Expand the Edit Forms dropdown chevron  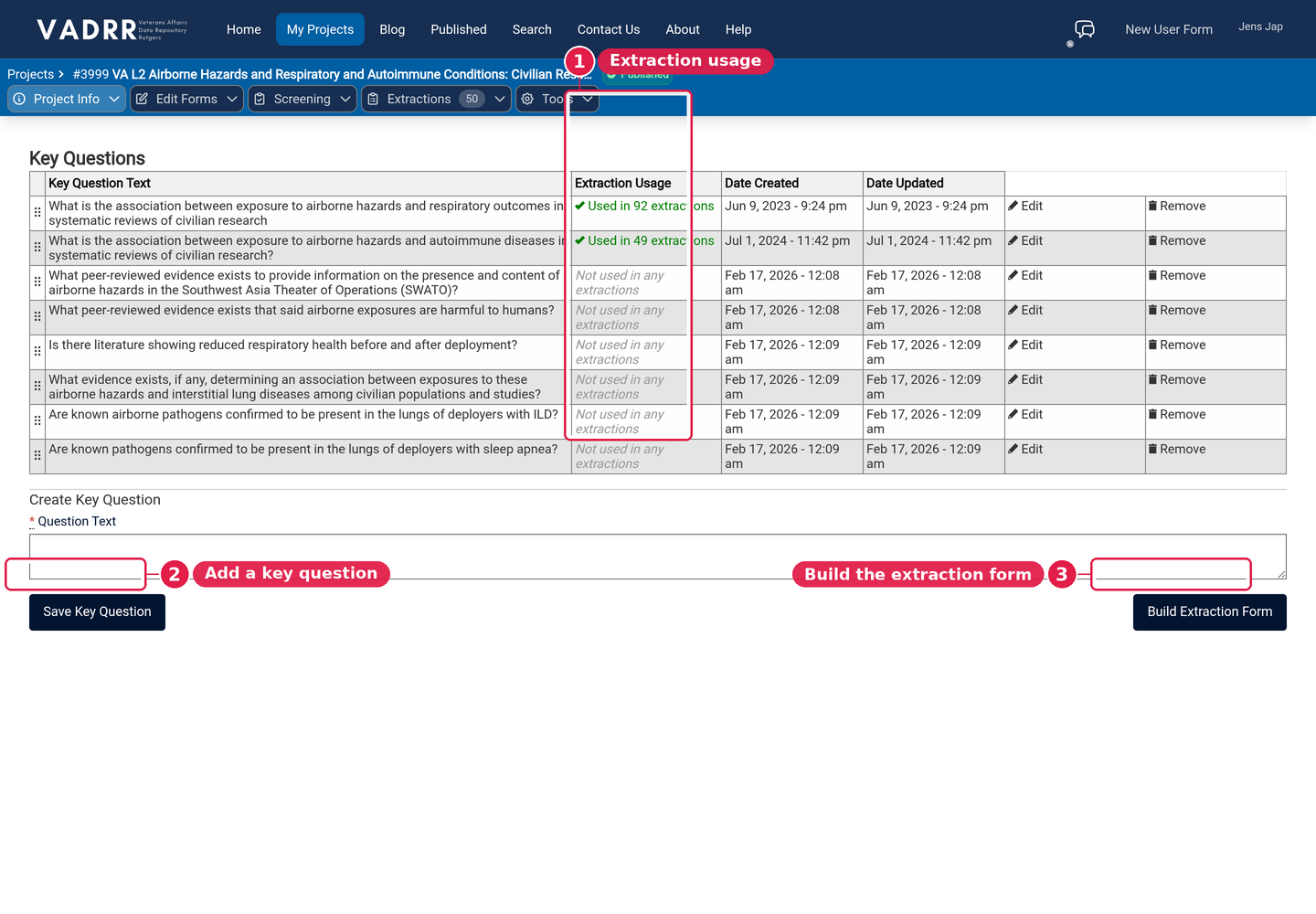click(x=232, y=99)
